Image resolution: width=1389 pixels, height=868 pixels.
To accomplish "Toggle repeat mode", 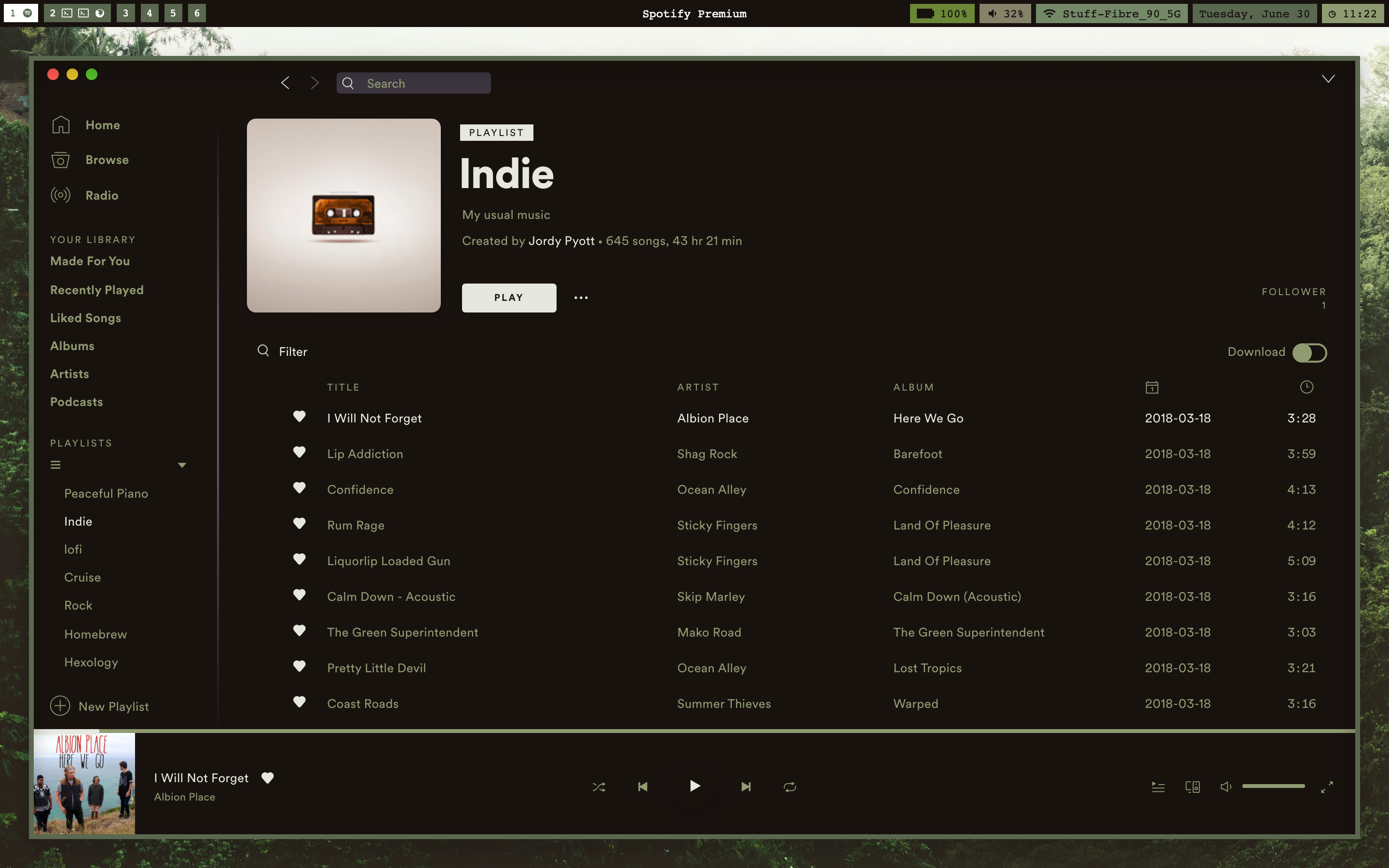I will (790, 787).
